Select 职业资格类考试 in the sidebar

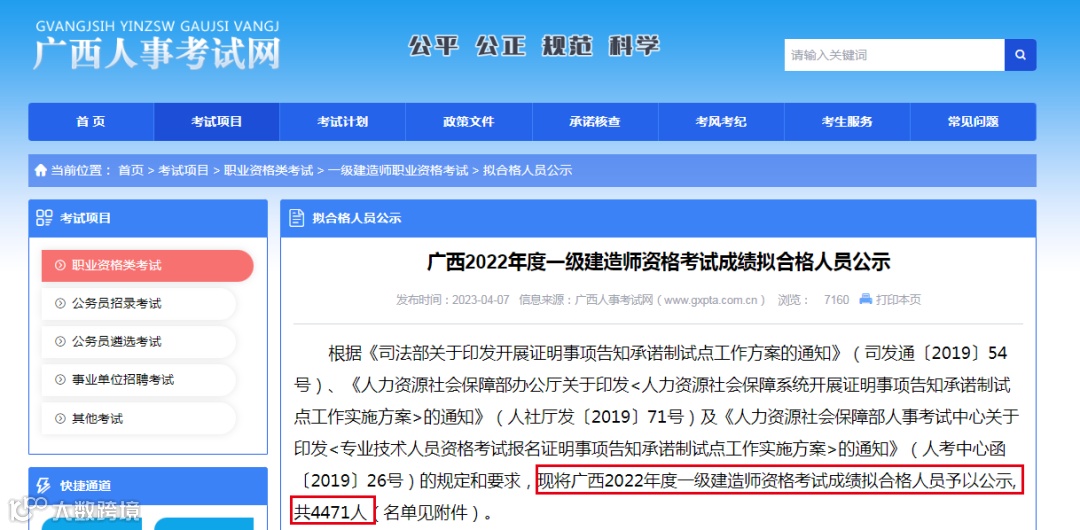pyautogui.click(x=147, y=265)
